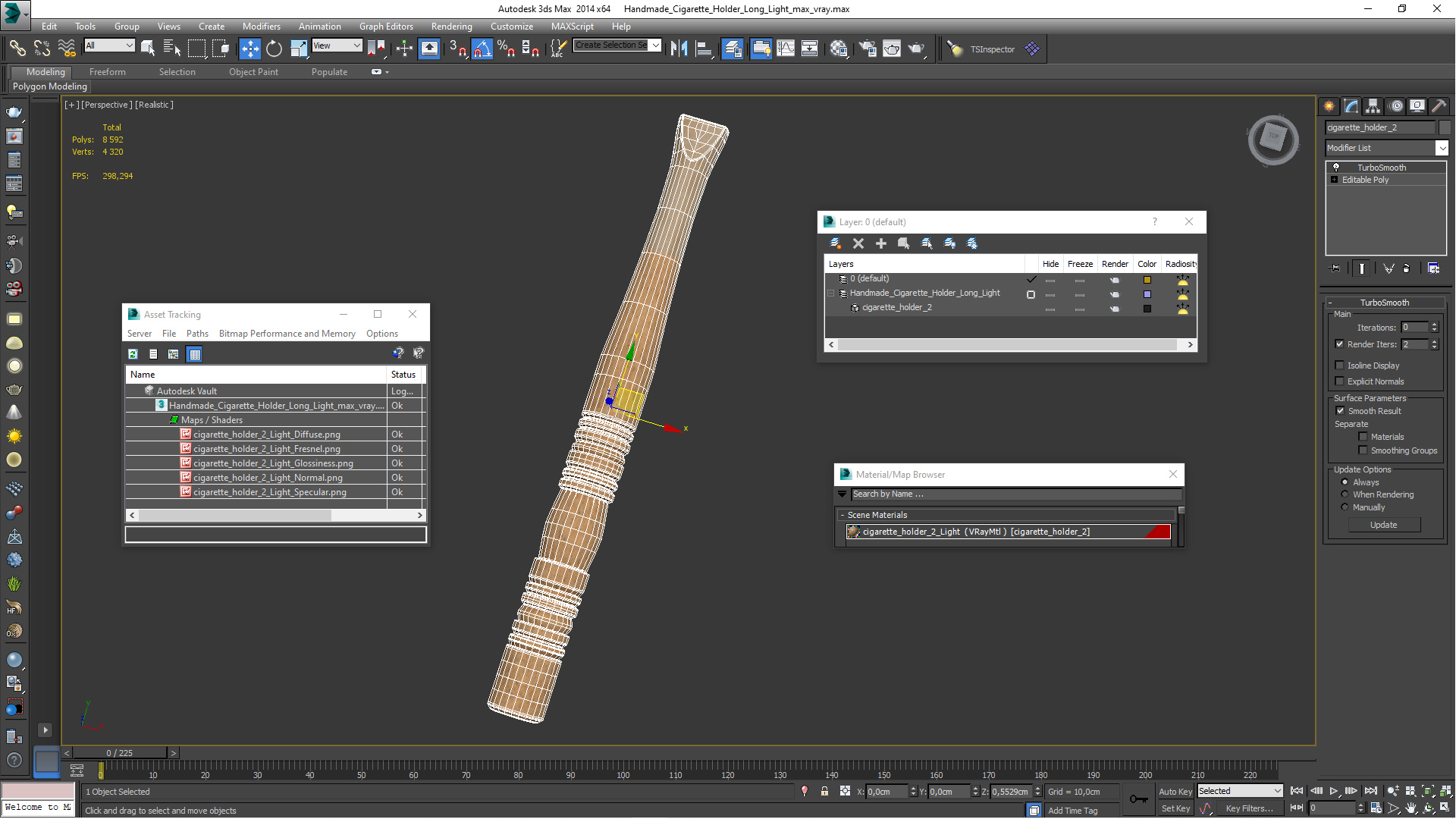Select the When Rendering update option
This screenshot has width=1456, height=819.
[x=1345, y=494]
